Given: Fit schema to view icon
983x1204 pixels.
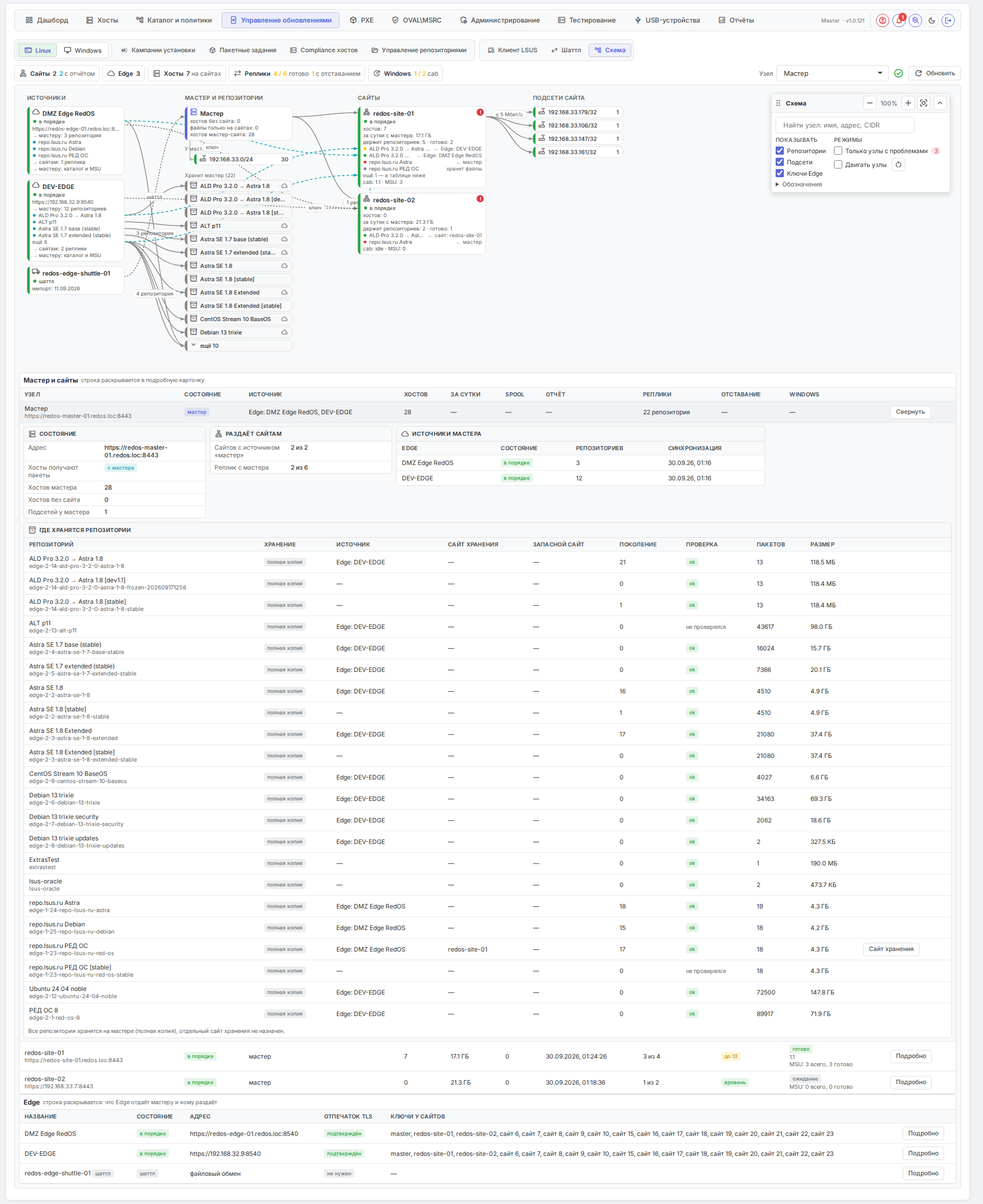Looking at the screenshot, I should [x=924, y=103].
